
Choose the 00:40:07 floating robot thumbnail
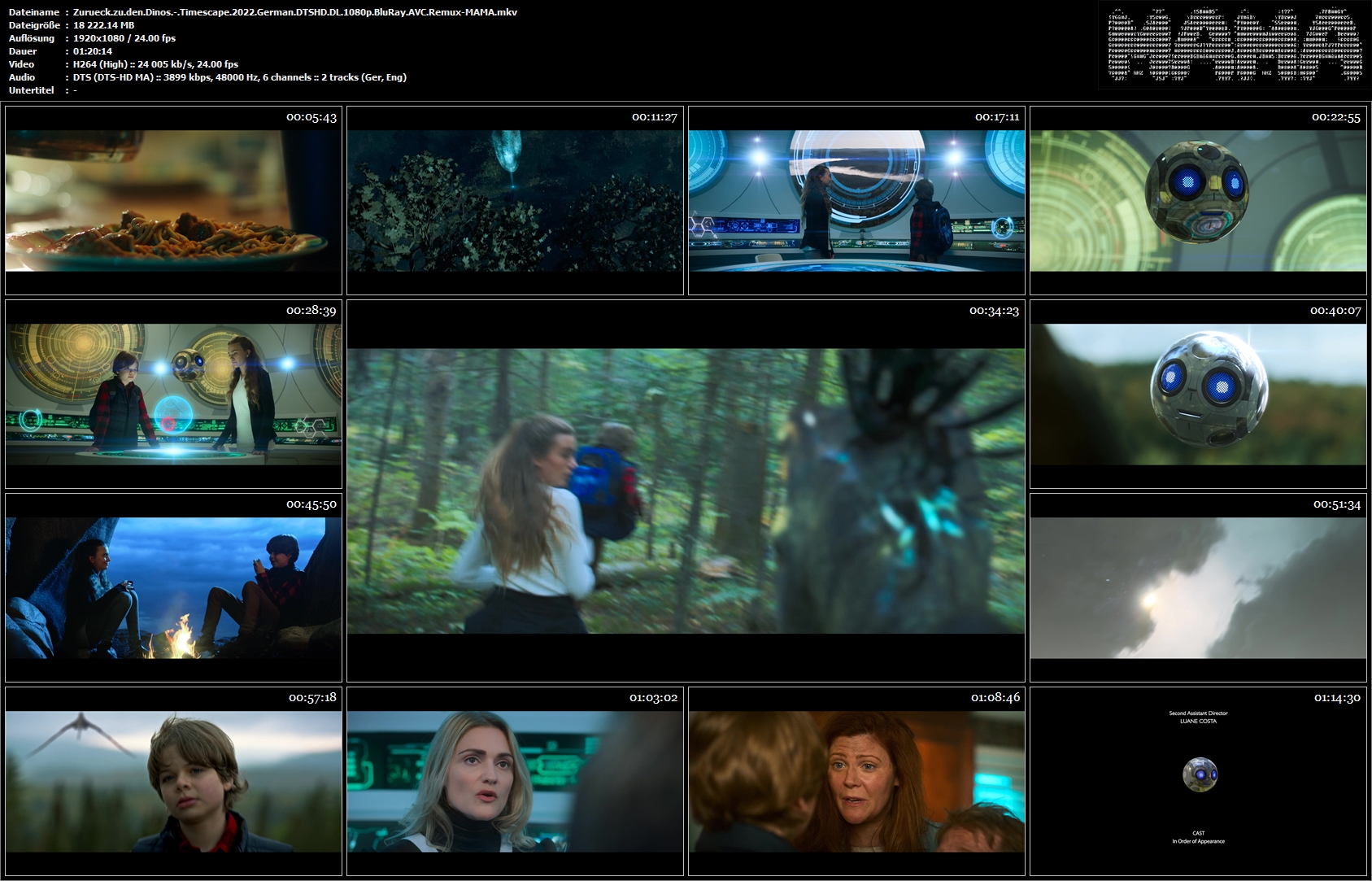point(1198,394)
